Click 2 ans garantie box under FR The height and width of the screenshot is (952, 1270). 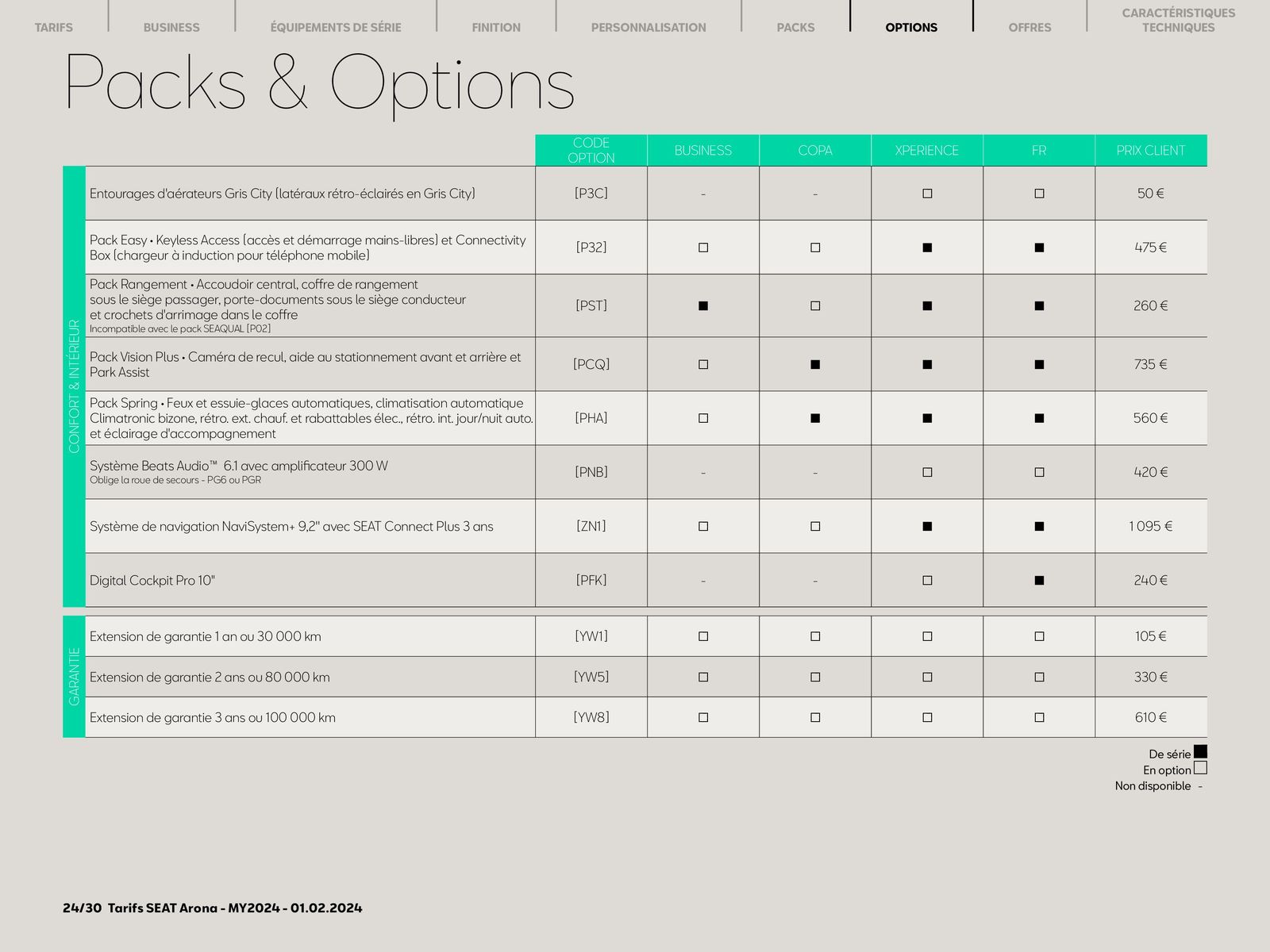pos(1039,678)
